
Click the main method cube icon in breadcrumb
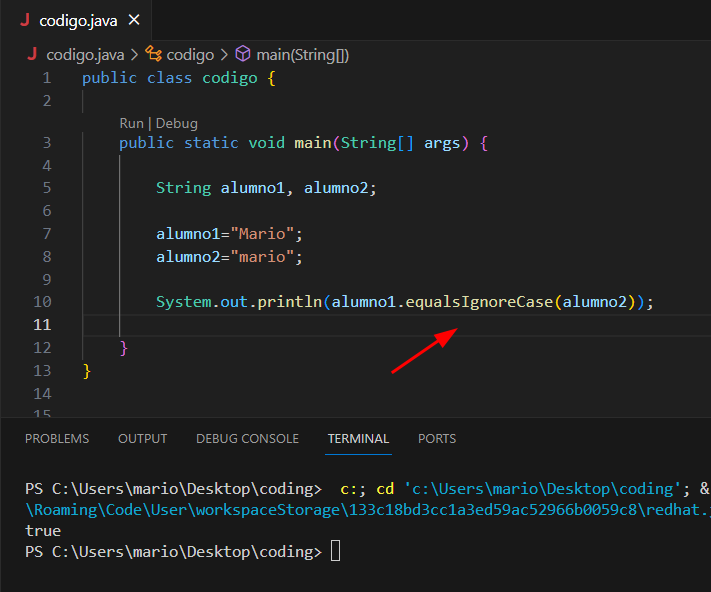click(243, 54)
